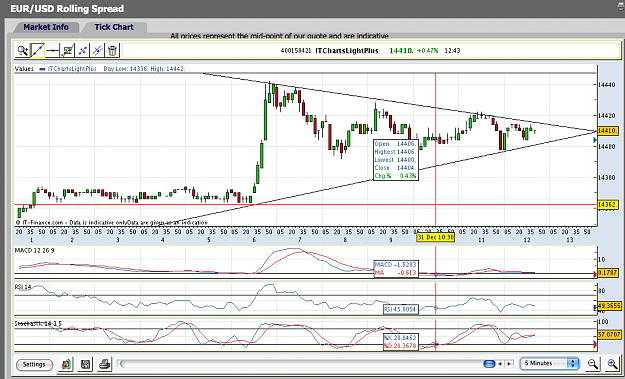This screenshot has height=379, width=625.
Task: Select the trend line drawing tool
Action: point(37,50)
